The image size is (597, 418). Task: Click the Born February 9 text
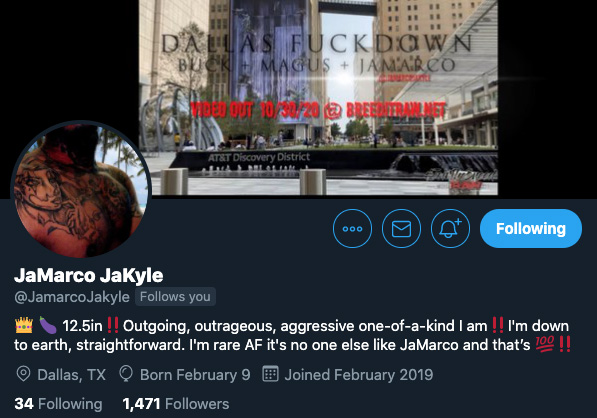(x=195, y=375)
